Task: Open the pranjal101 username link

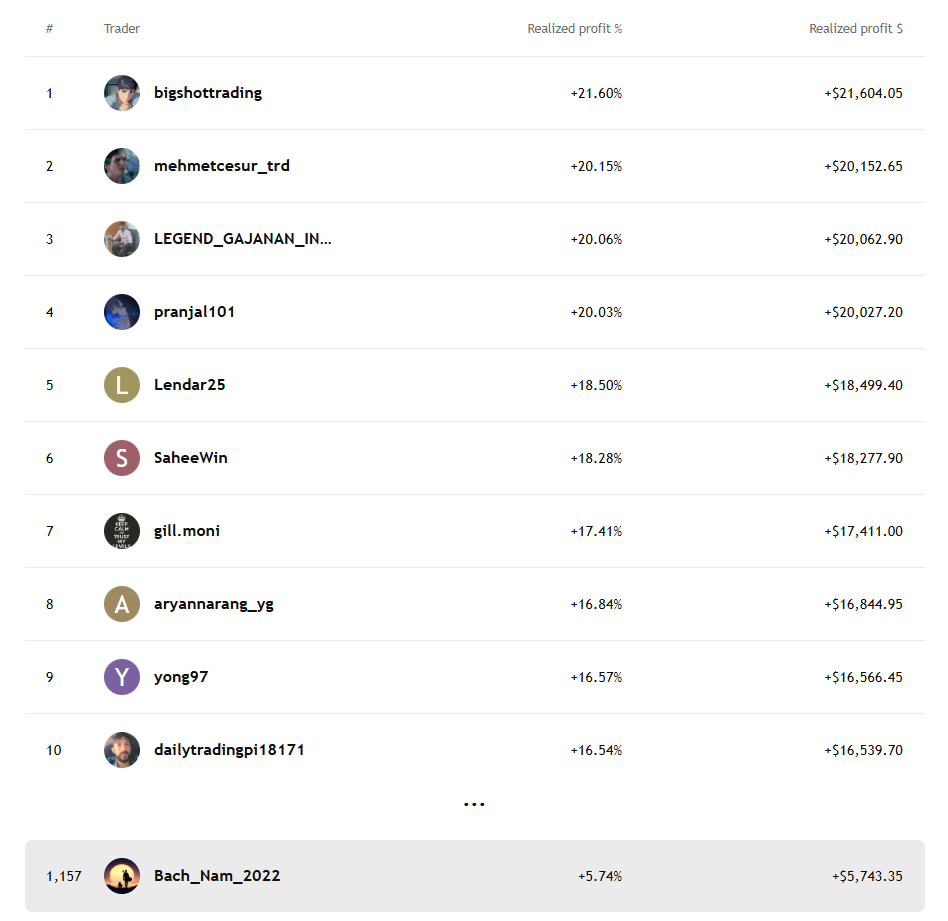Action: (195, 312)
